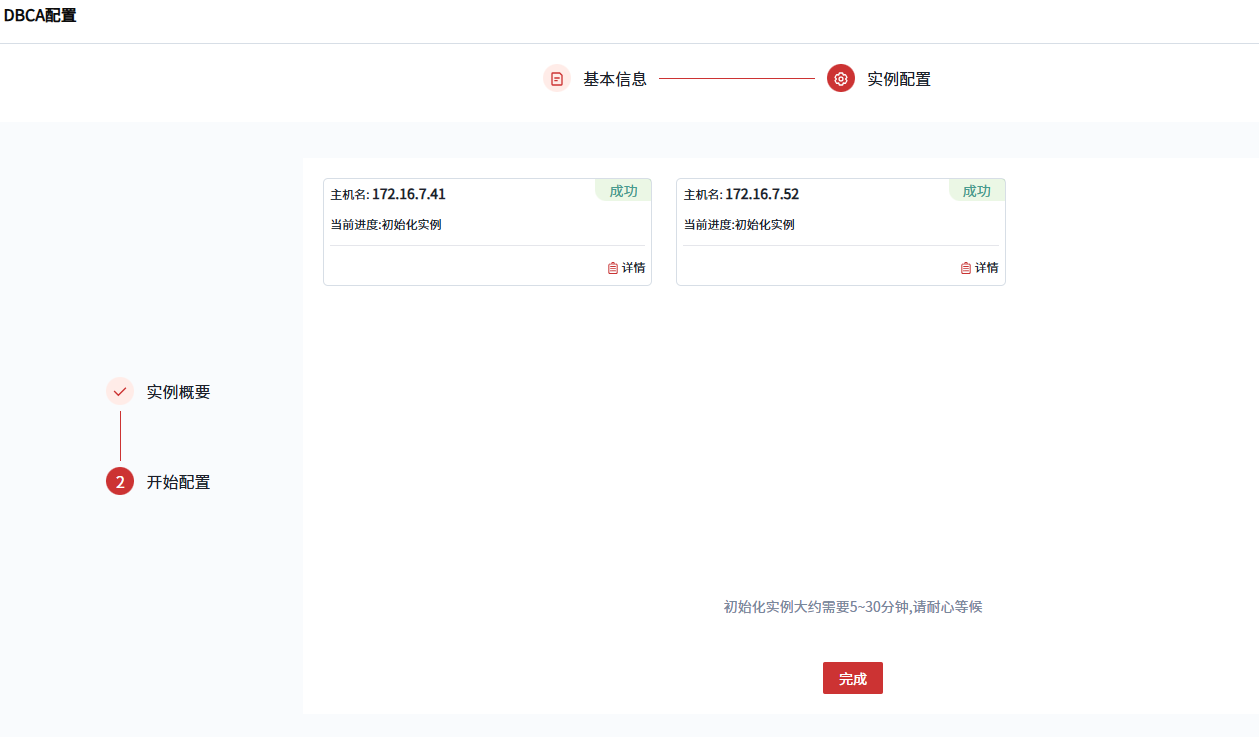This screenshot has height=737, width=1259.
Task: Click the 基本信息 document step icon
Action: [557, 79]
